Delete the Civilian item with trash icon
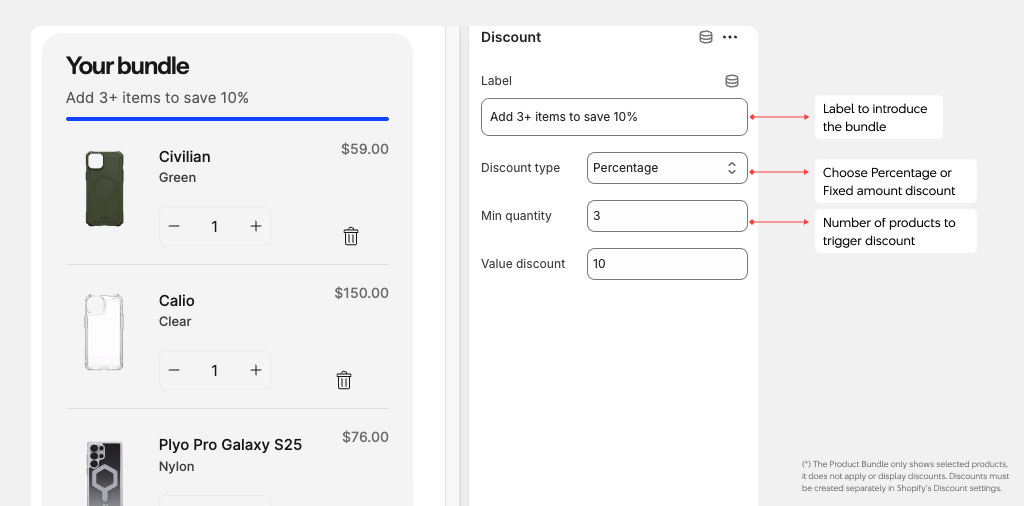1024x506 pixels. (x=351, y=236)
